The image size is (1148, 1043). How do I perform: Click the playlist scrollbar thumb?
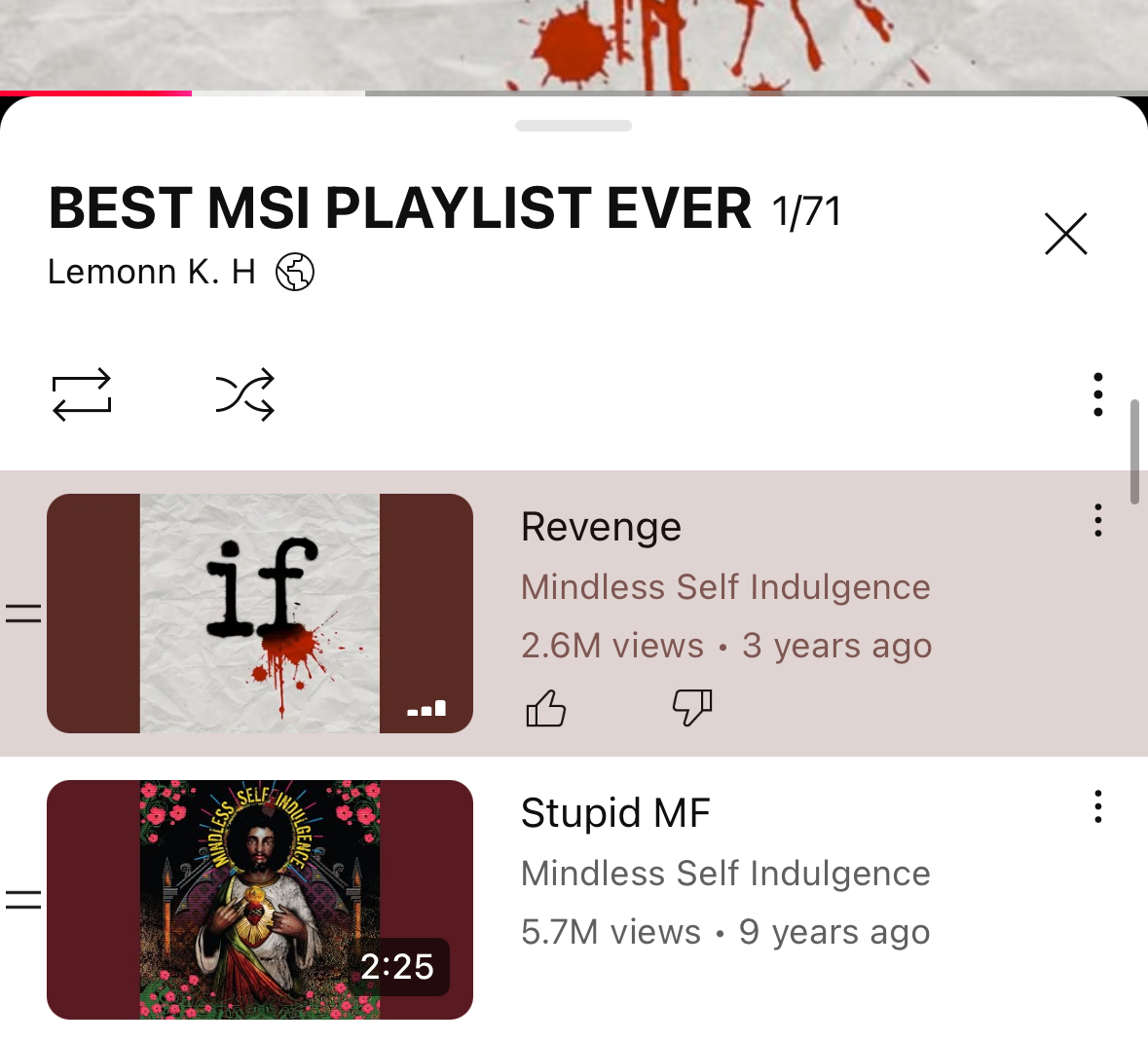[x=1134, y=452]
